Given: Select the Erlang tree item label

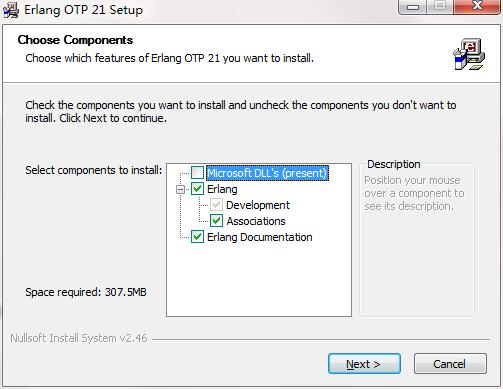Looking at the screenshot, I should tap(222, 189).
